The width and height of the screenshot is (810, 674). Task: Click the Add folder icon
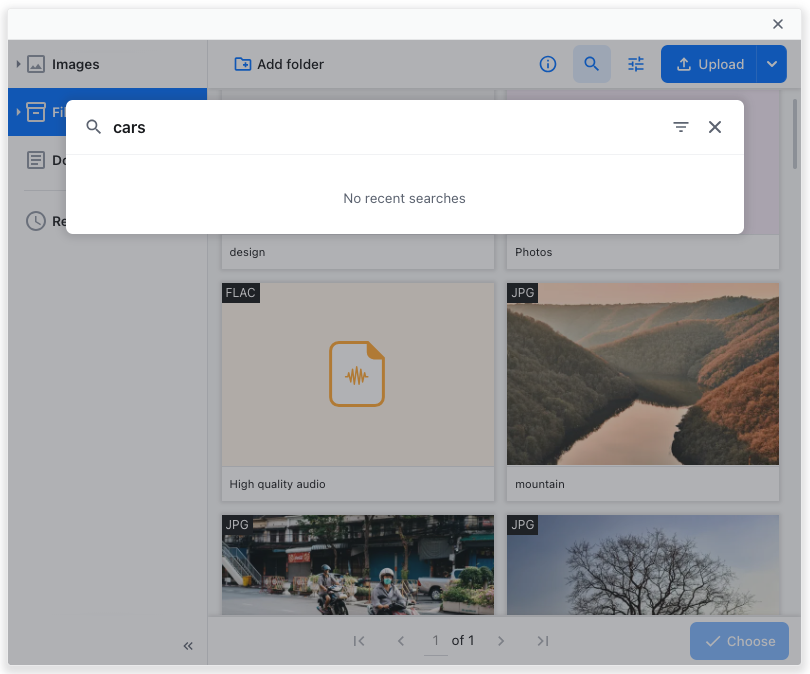[242, 64]
